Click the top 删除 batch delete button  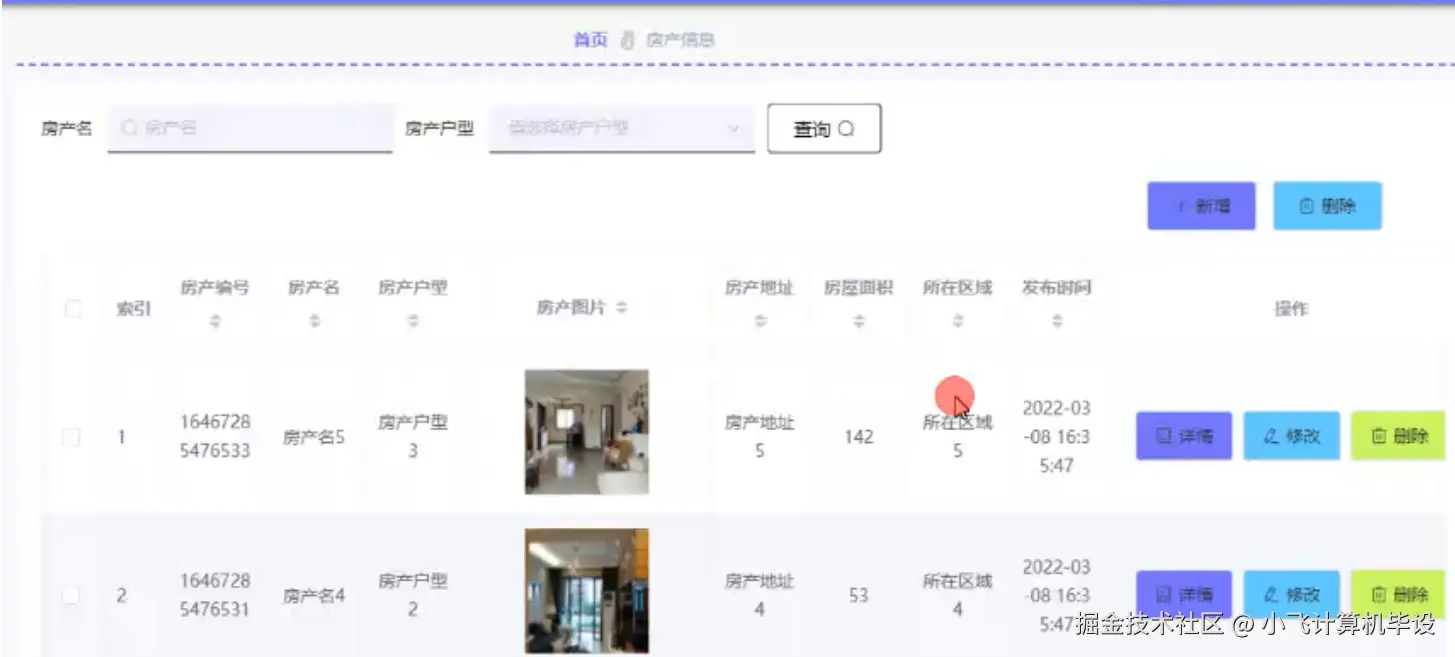tap(1327, 206)
